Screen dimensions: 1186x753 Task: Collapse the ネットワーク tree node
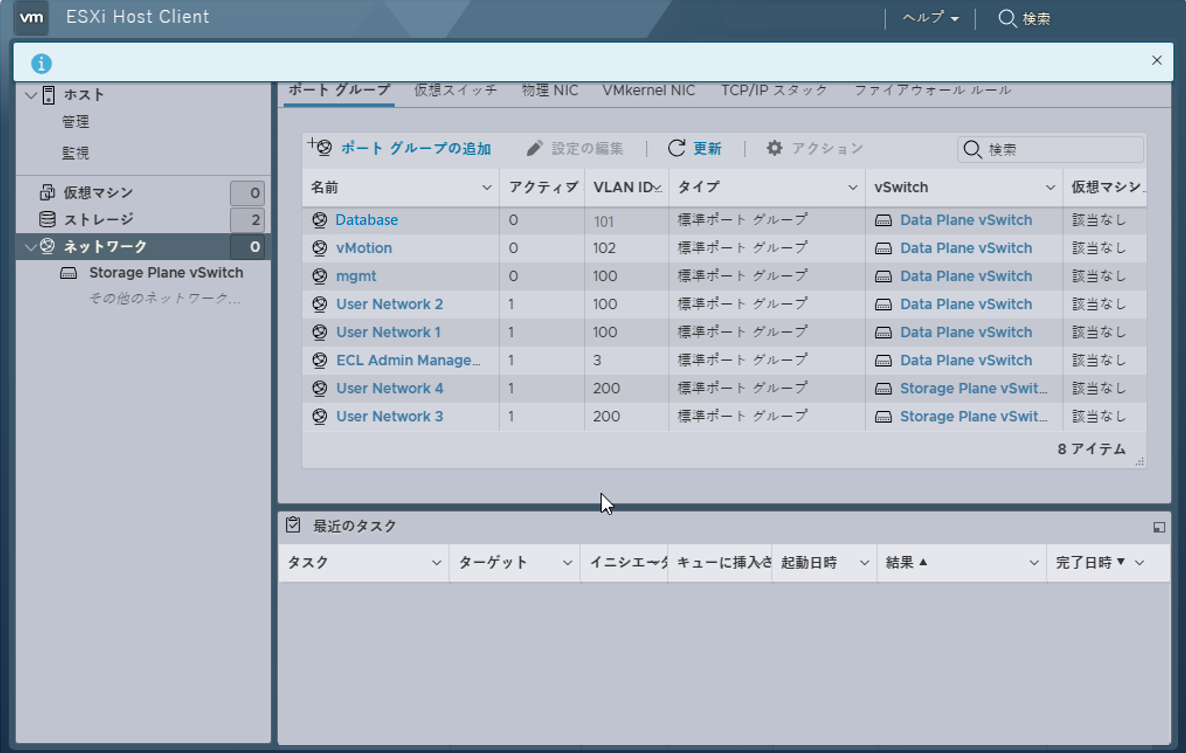click(31, 246)
